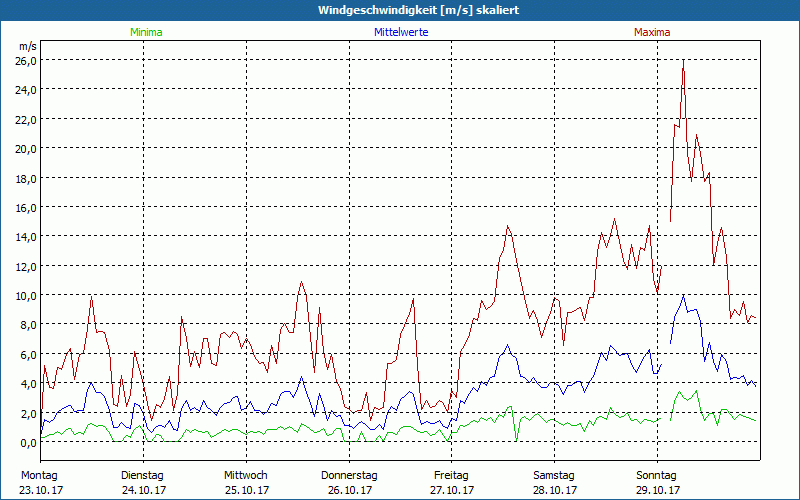Click the 10,0 y-axis value
The image size is (800, 500).
(x=27, y=296)
